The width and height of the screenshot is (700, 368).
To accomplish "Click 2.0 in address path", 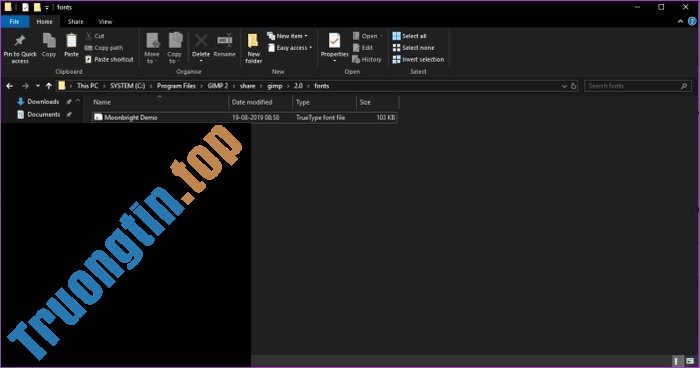I will click(x=298, y=86).
